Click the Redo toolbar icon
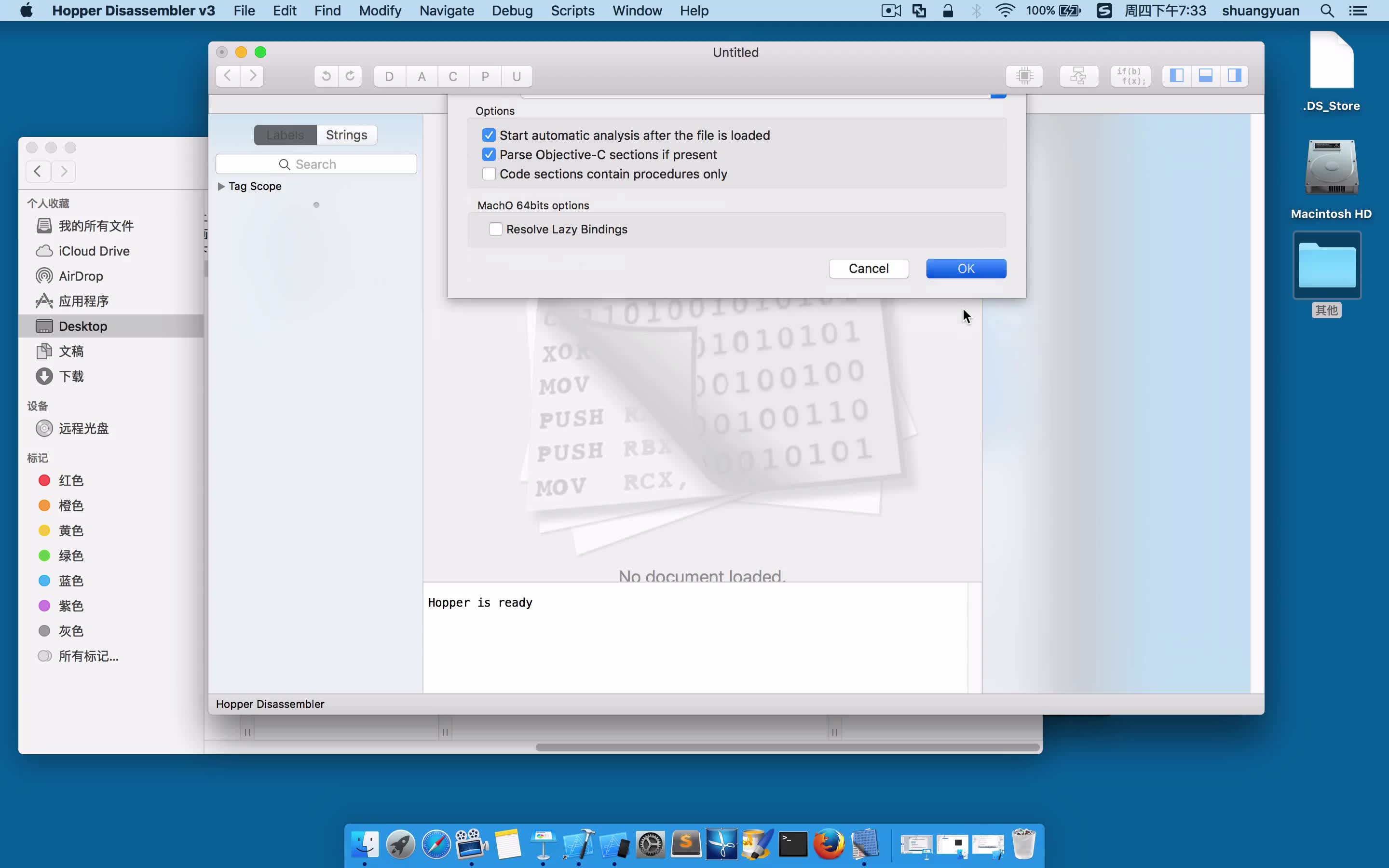Viewport: 1389px width, 868px height. (350, 76)
